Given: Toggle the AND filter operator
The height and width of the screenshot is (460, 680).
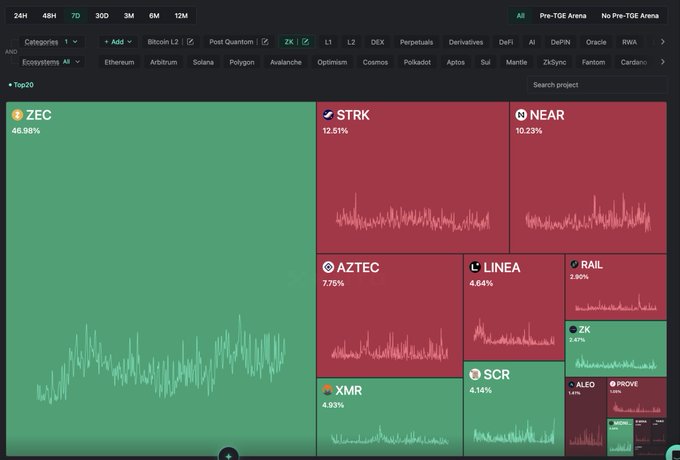Looking at the screenshot, I should point(11,52).
